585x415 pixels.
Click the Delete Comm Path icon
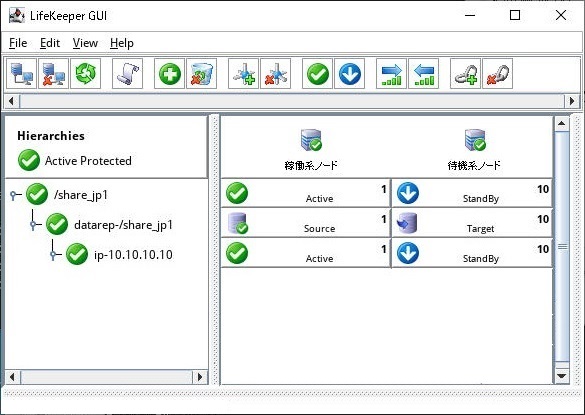coord(275,74)
